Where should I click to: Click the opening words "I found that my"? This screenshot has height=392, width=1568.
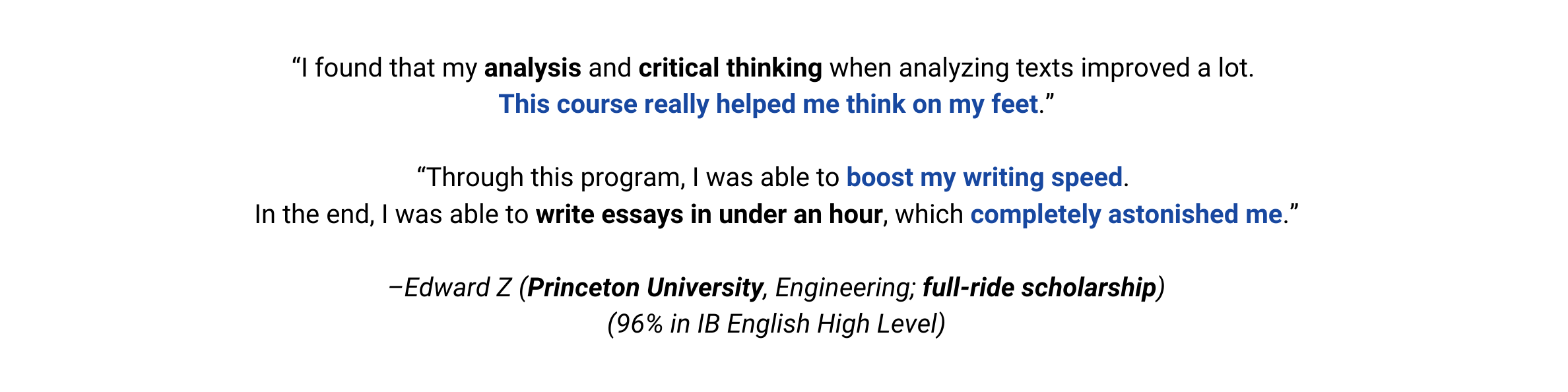[389, 68]
